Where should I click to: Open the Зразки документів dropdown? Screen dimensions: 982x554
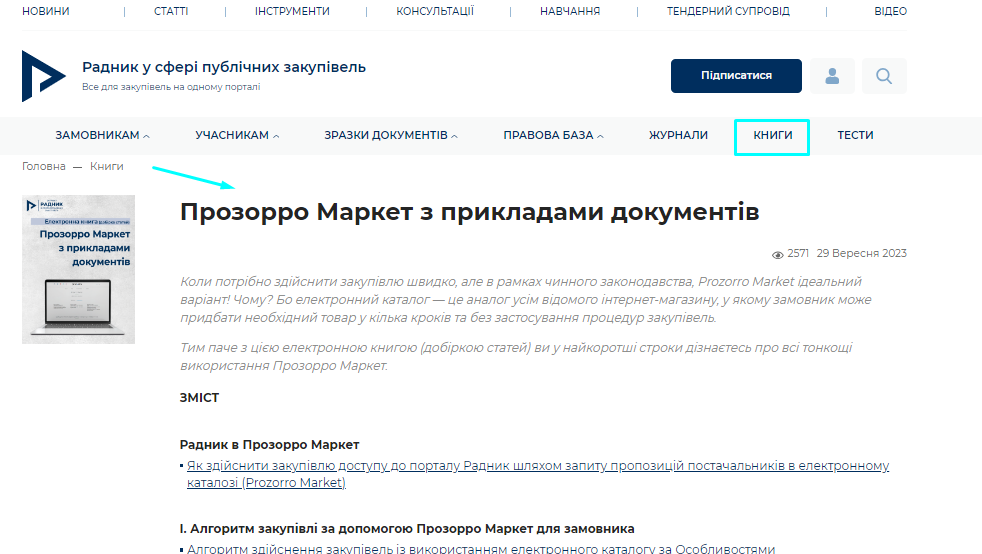point(390,136)
